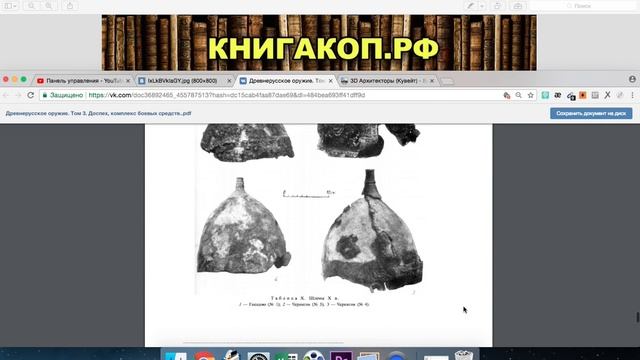Click the browser forward arrow
The image size is (640, 360).
tap(18, 95)
